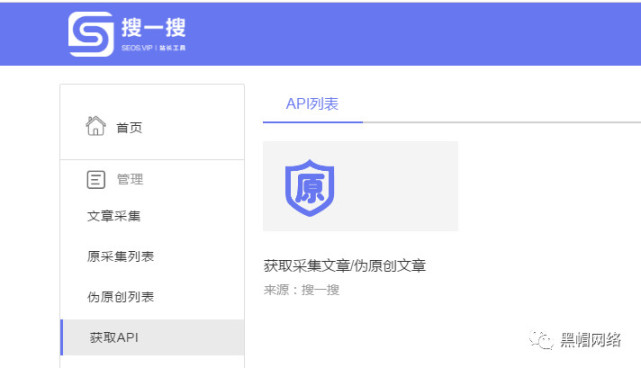This screenshot has width=641, height=368.
Task: Click the house icon beside 首页
Action: pos(96,126)
